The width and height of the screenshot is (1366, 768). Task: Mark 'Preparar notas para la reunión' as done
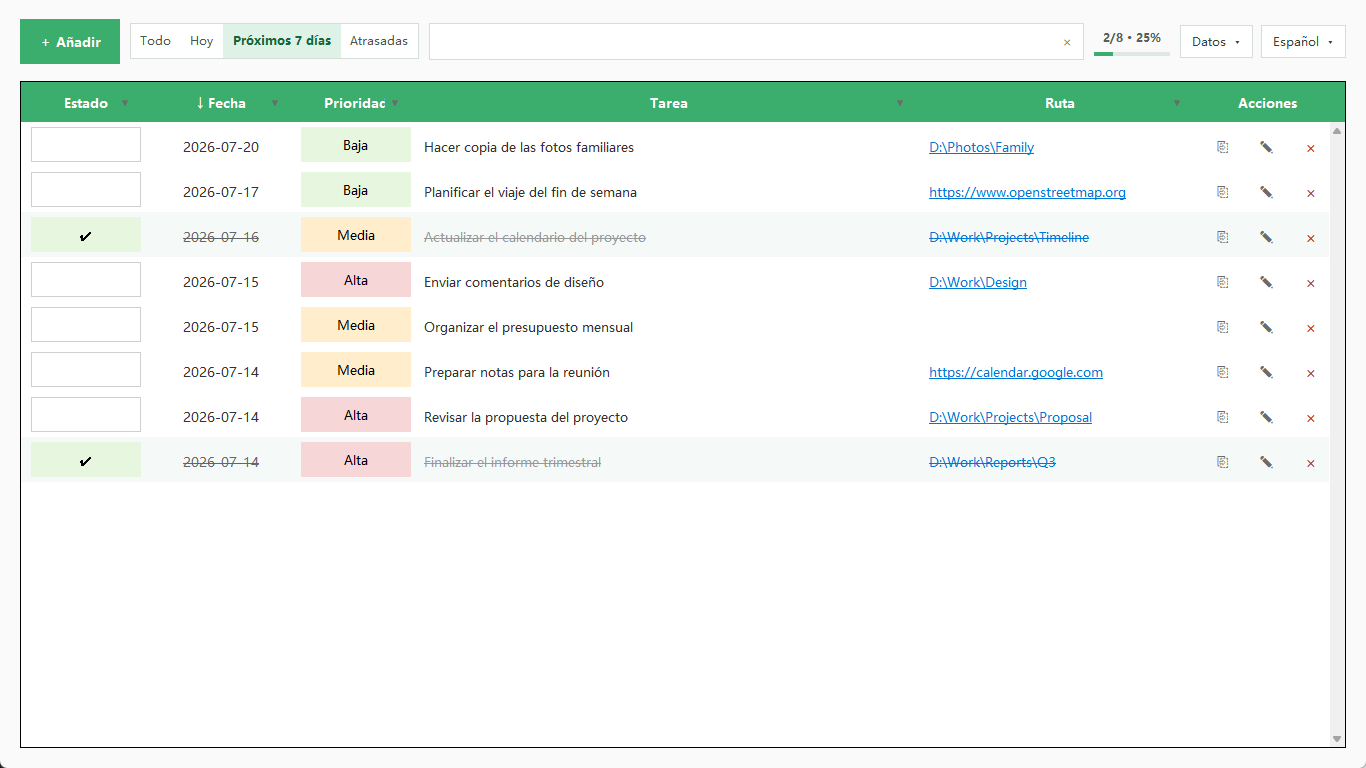tap(86, 369)
